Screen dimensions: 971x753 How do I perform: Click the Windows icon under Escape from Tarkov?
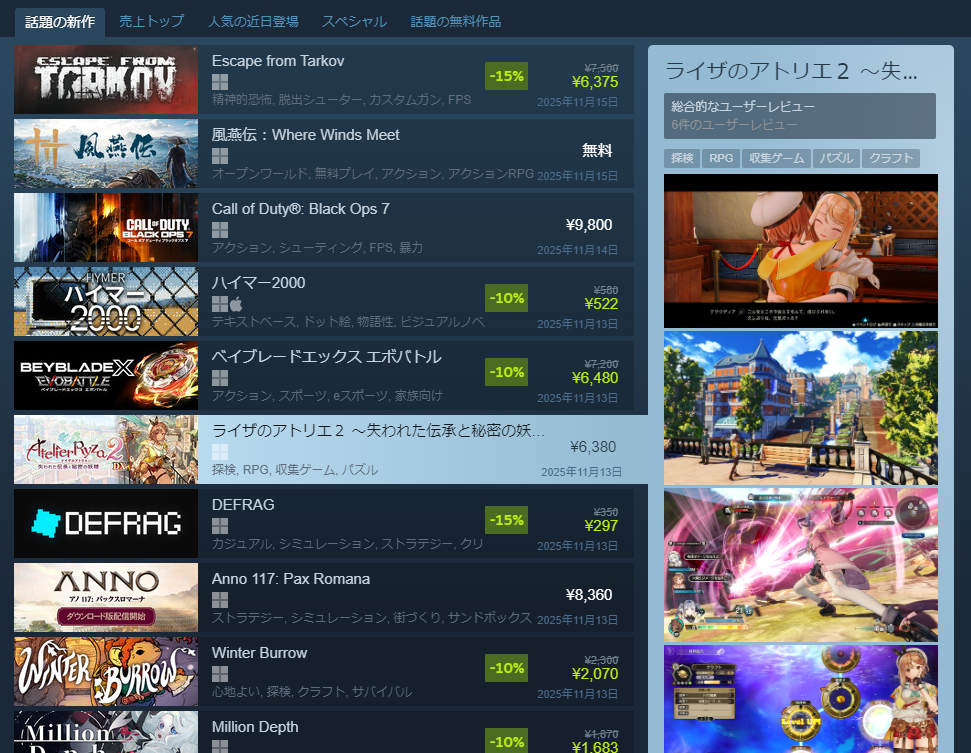[x=220, y=82]
